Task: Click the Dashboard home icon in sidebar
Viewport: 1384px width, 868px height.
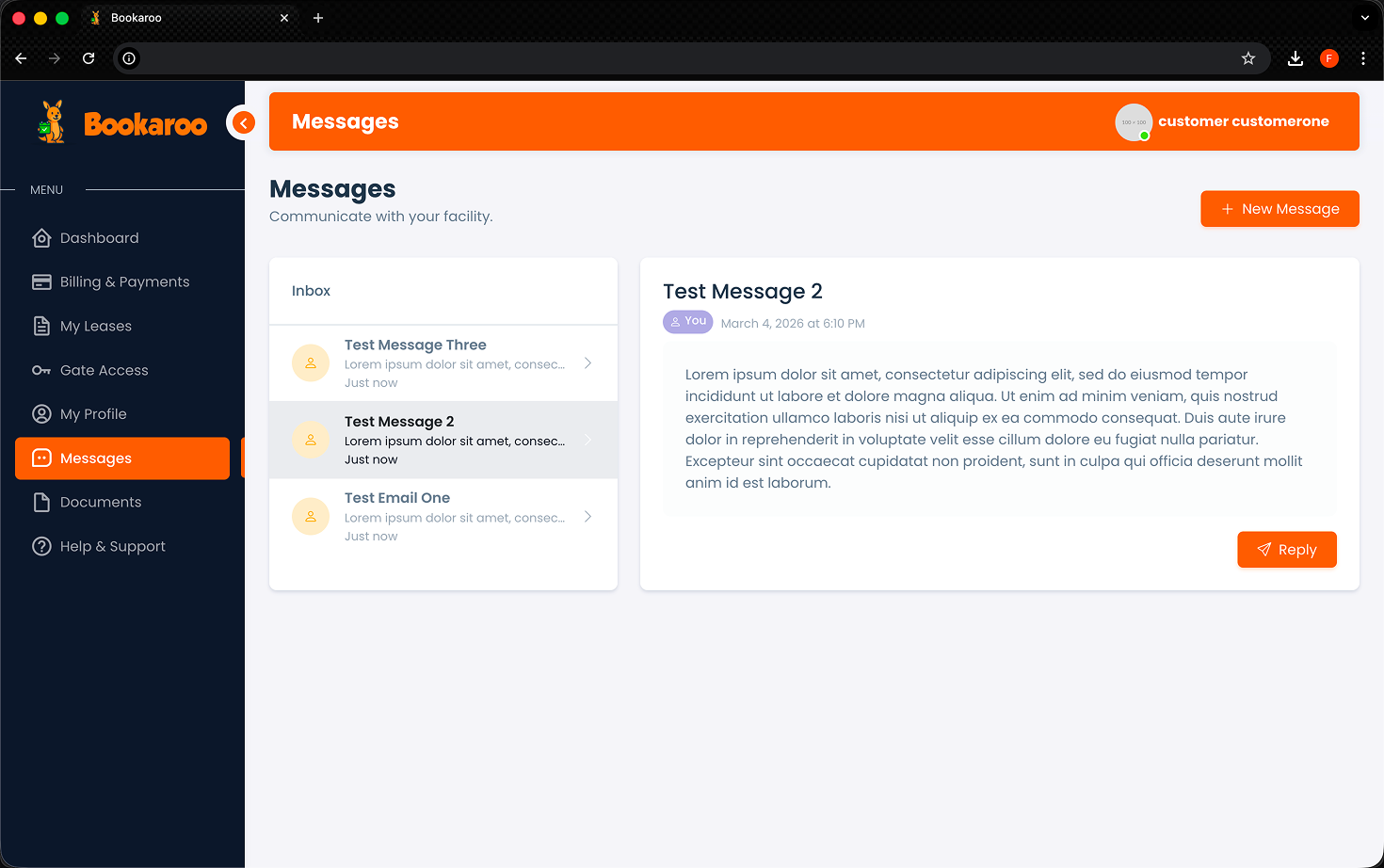Action: click(x=41, y=238)
